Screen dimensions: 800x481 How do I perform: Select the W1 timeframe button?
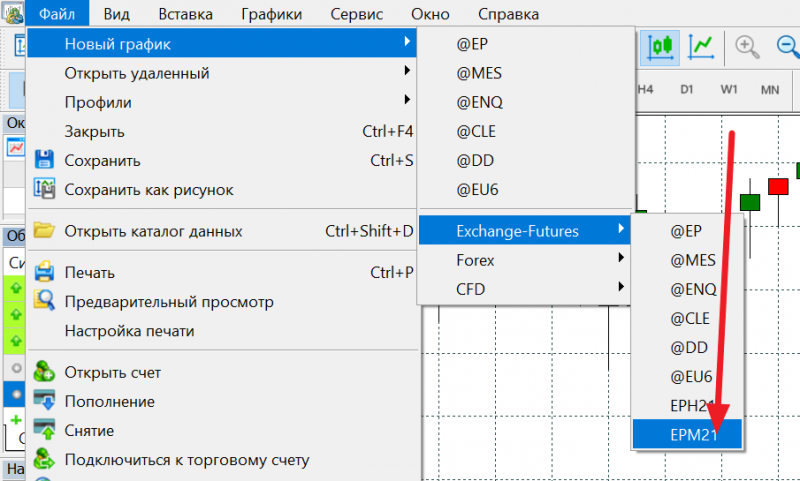pos(729,89)
